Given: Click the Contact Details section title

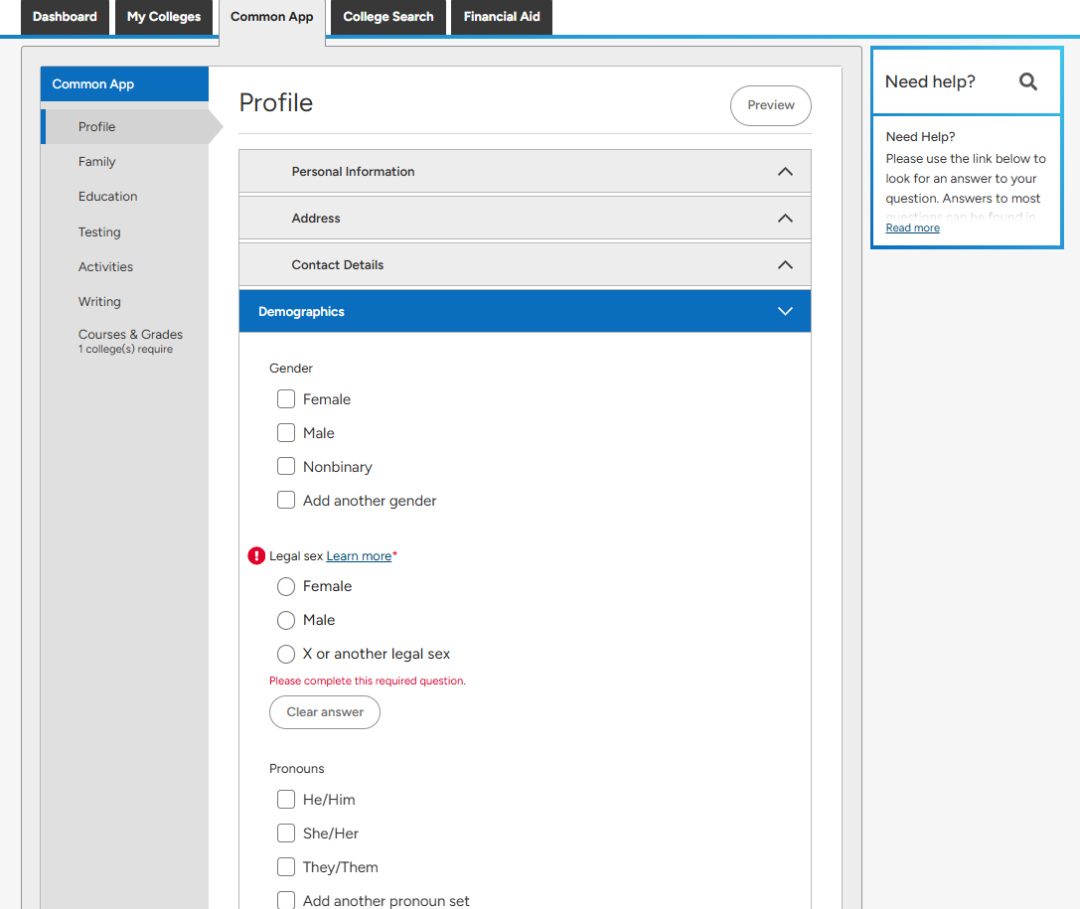Looking at the screenshot, I should pyautogui.click(x=338, y=265).
